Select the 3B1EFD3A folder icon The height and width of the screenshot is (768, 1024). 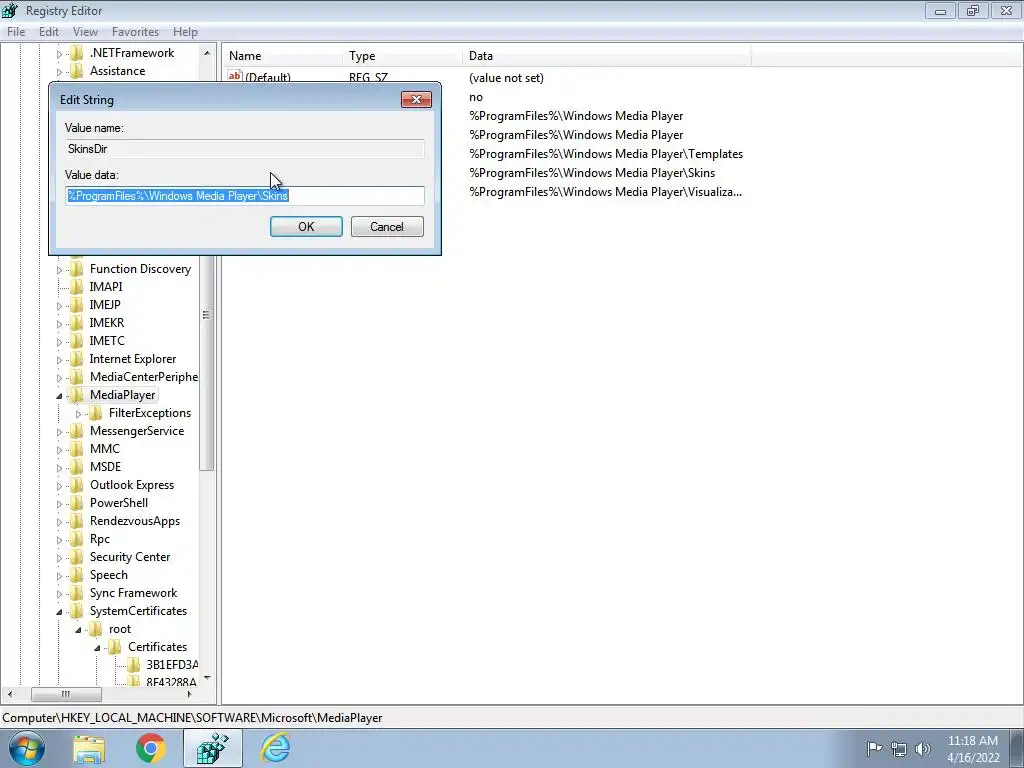click(x=133, y=665)
